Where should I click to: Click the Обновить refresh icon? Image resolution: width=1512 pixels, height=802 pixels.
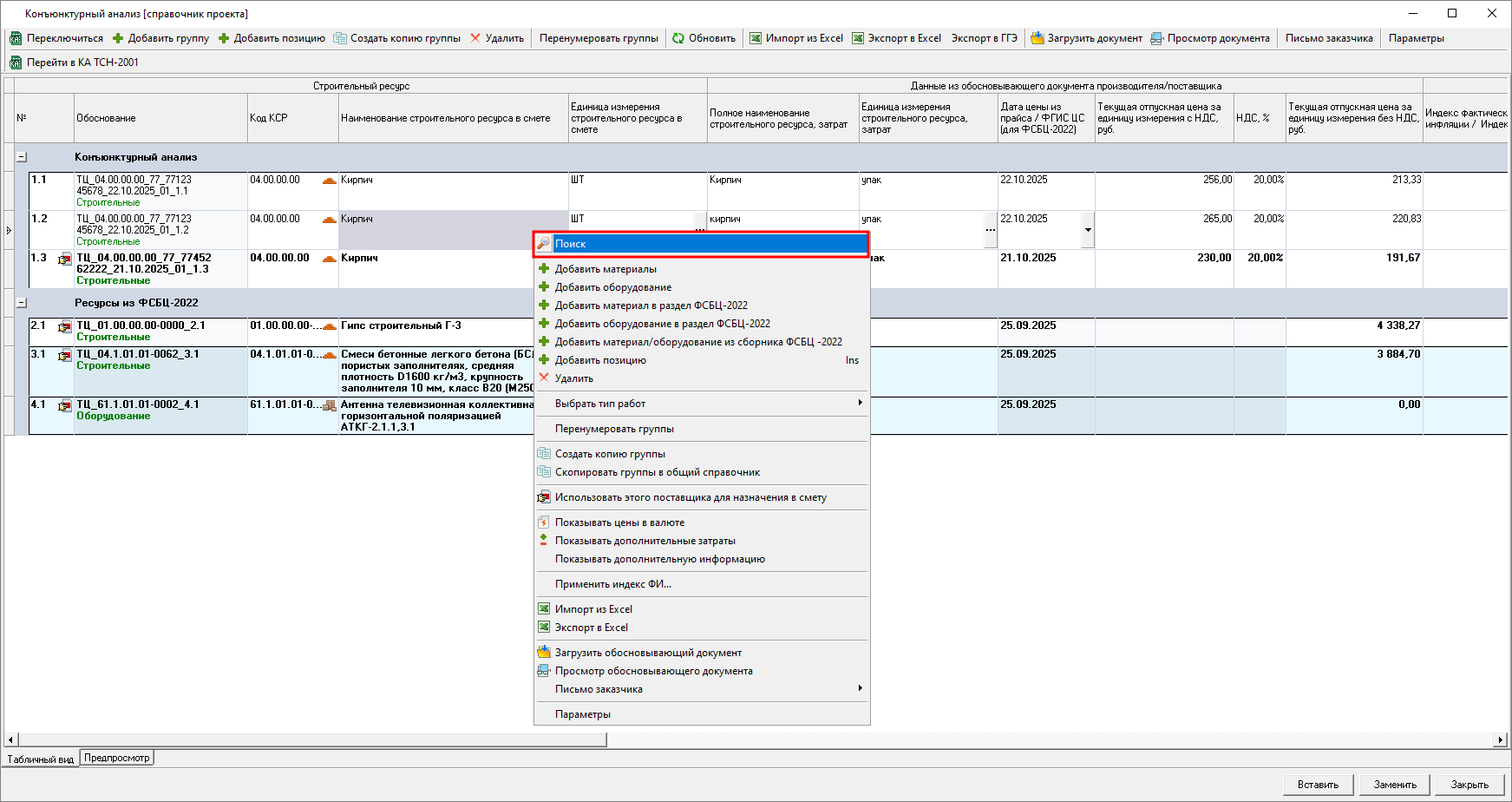tap(678, 38)
